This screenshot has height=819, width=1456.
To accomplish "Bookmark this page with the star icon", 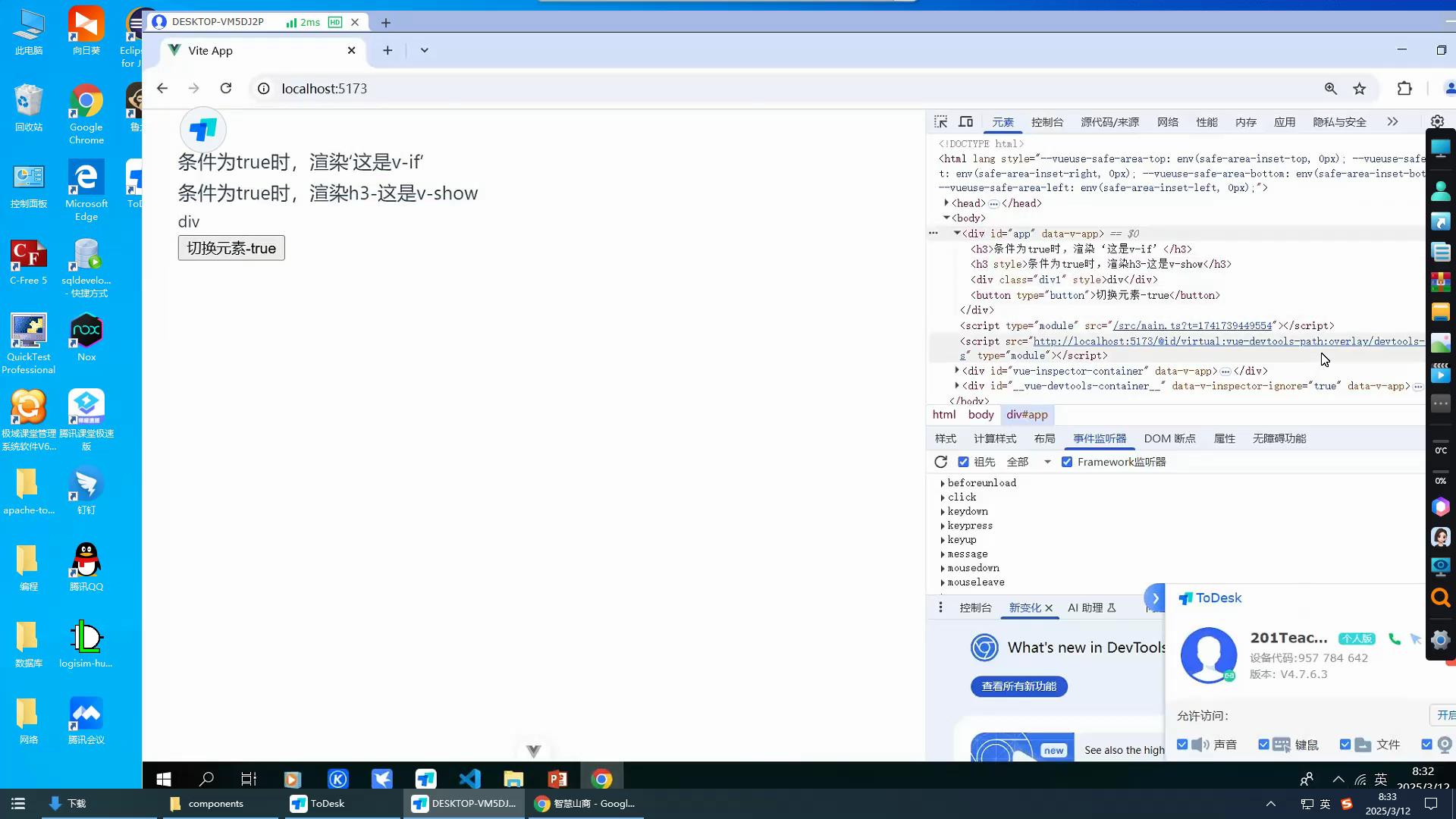I will tap(1360, 89).
